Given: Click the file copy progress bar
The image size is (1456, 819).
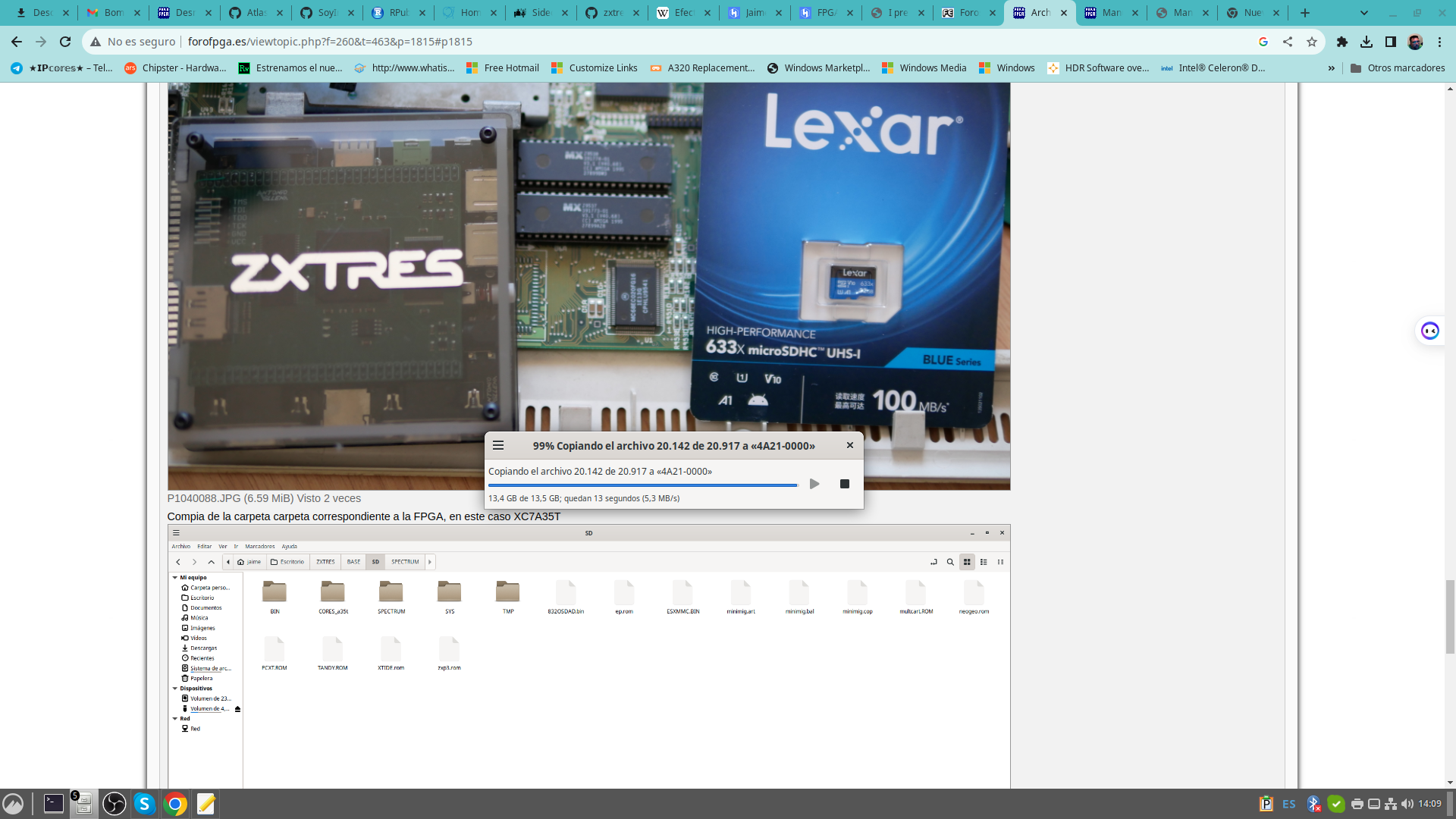Looking at the screenshot, I should coord(642,485).
